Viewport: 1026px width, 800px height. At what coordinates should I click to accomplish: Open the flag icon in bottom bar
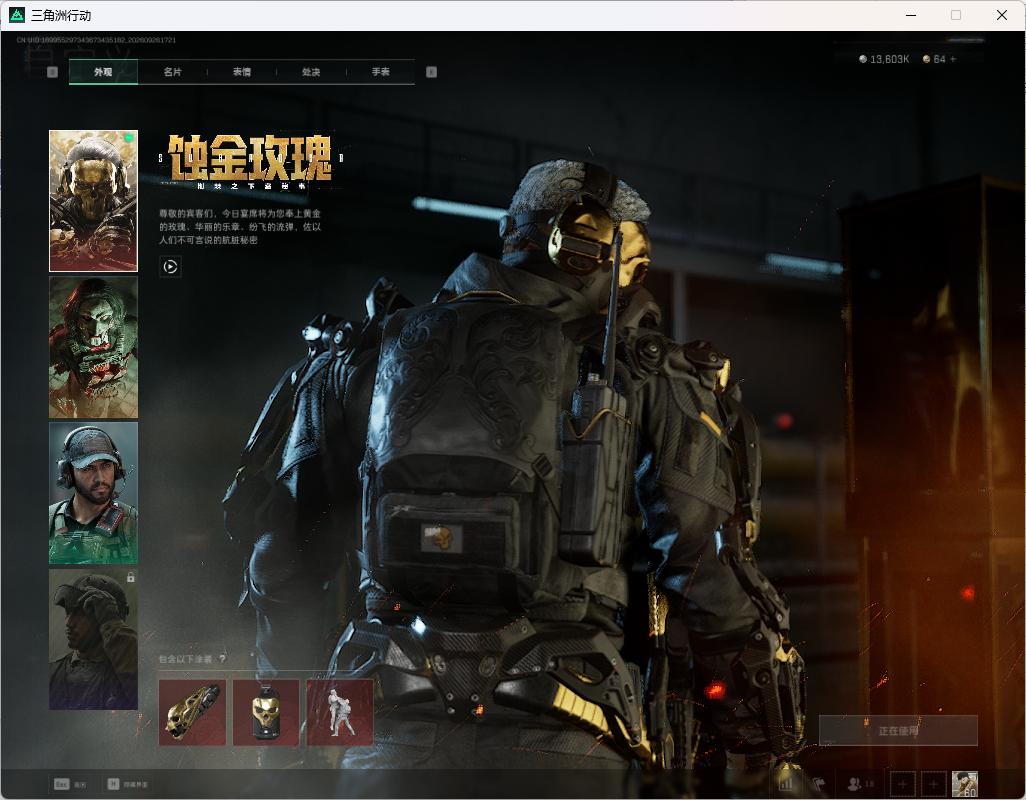point(818,784)
